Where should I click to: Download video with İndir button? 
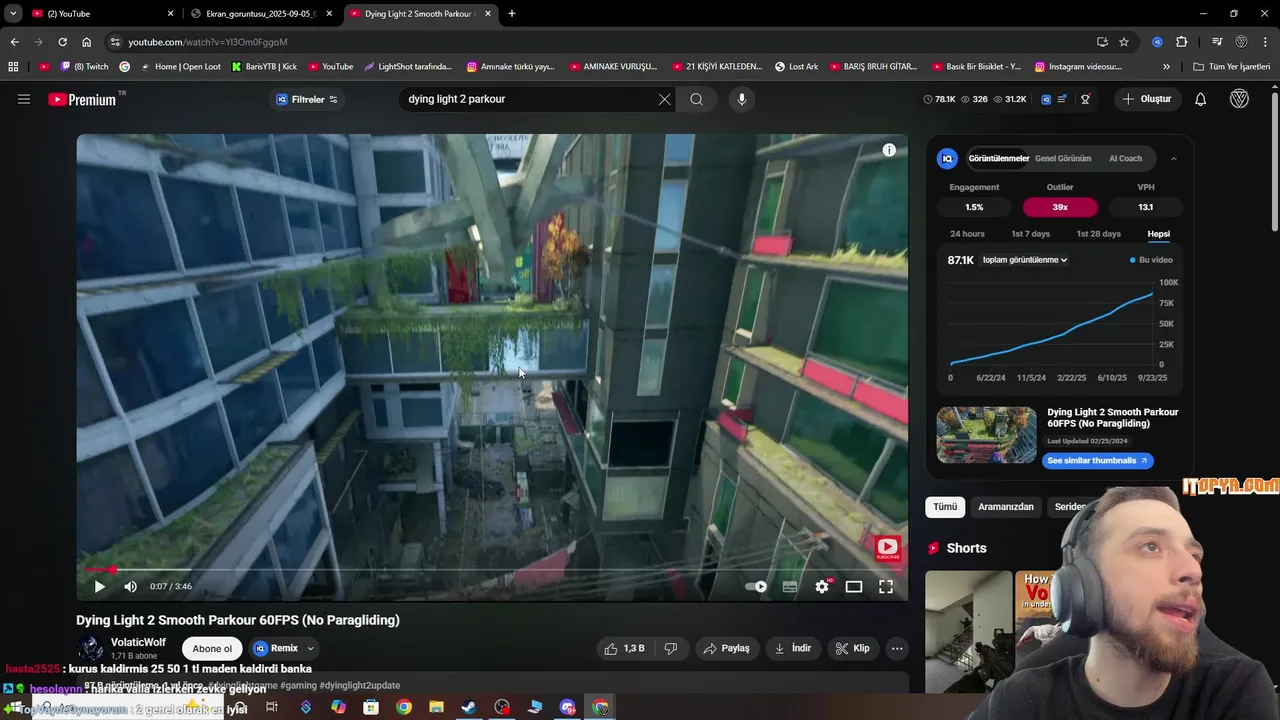tap(792, 648)
